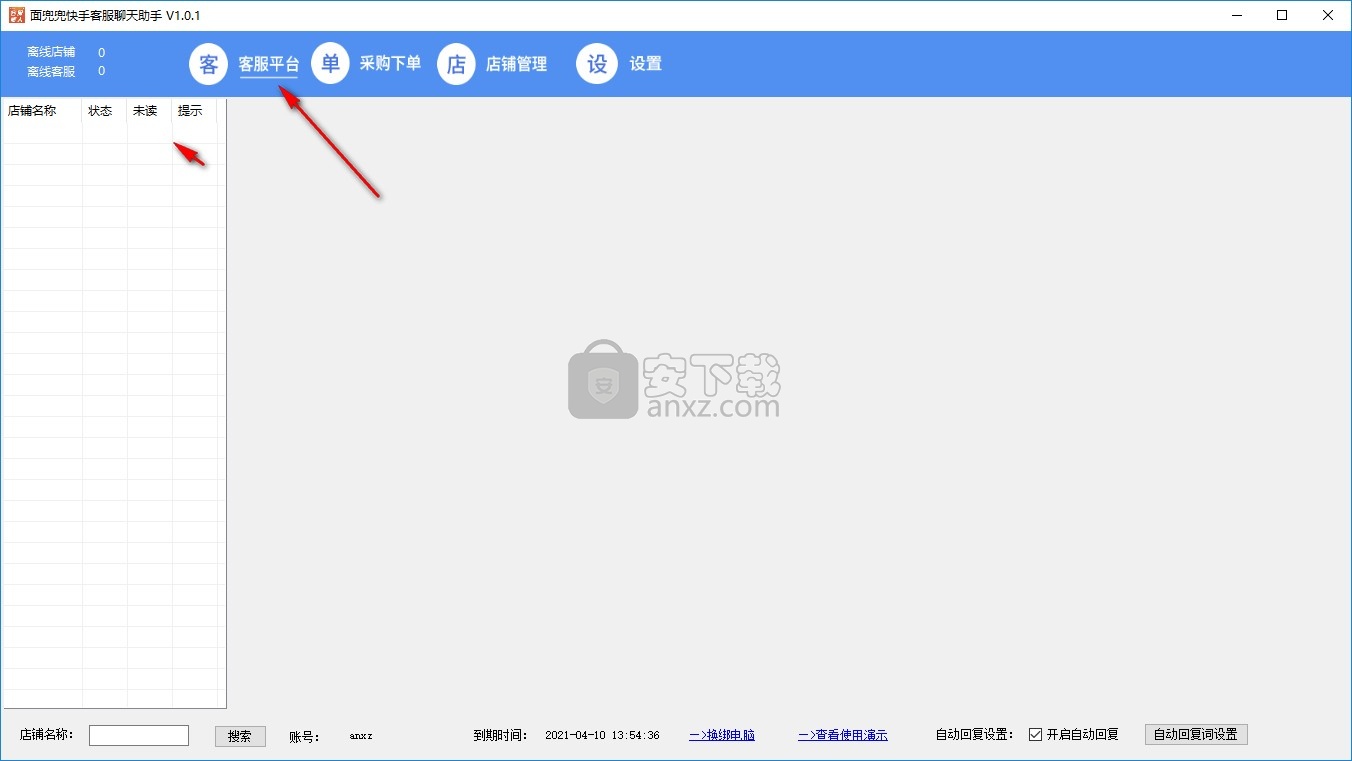Focus the 店铺名称 search input field
The width and height of the screenshot is (1352, 761).
[x=139, y=735]
